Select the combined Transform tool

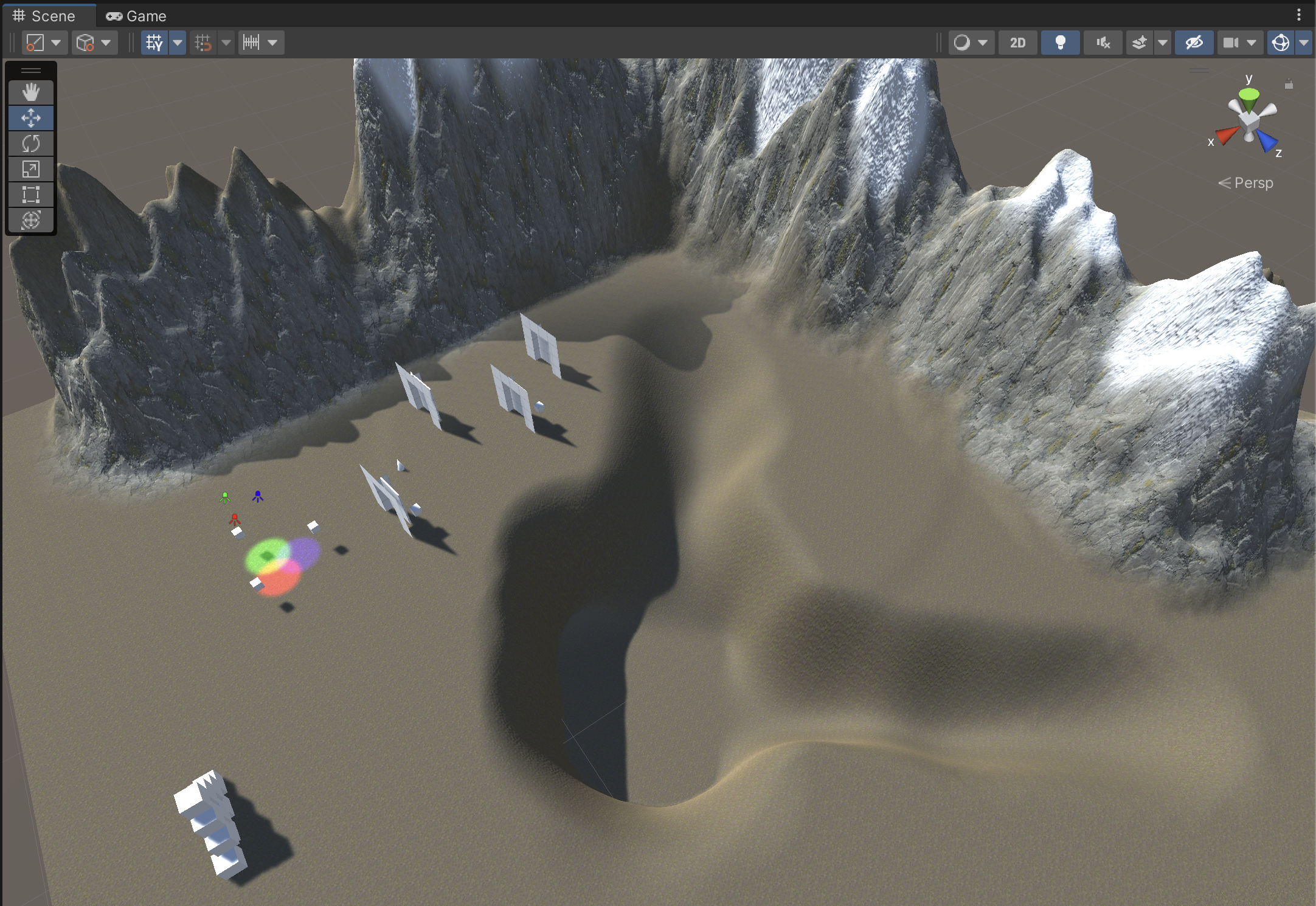[x=31, y=220]
